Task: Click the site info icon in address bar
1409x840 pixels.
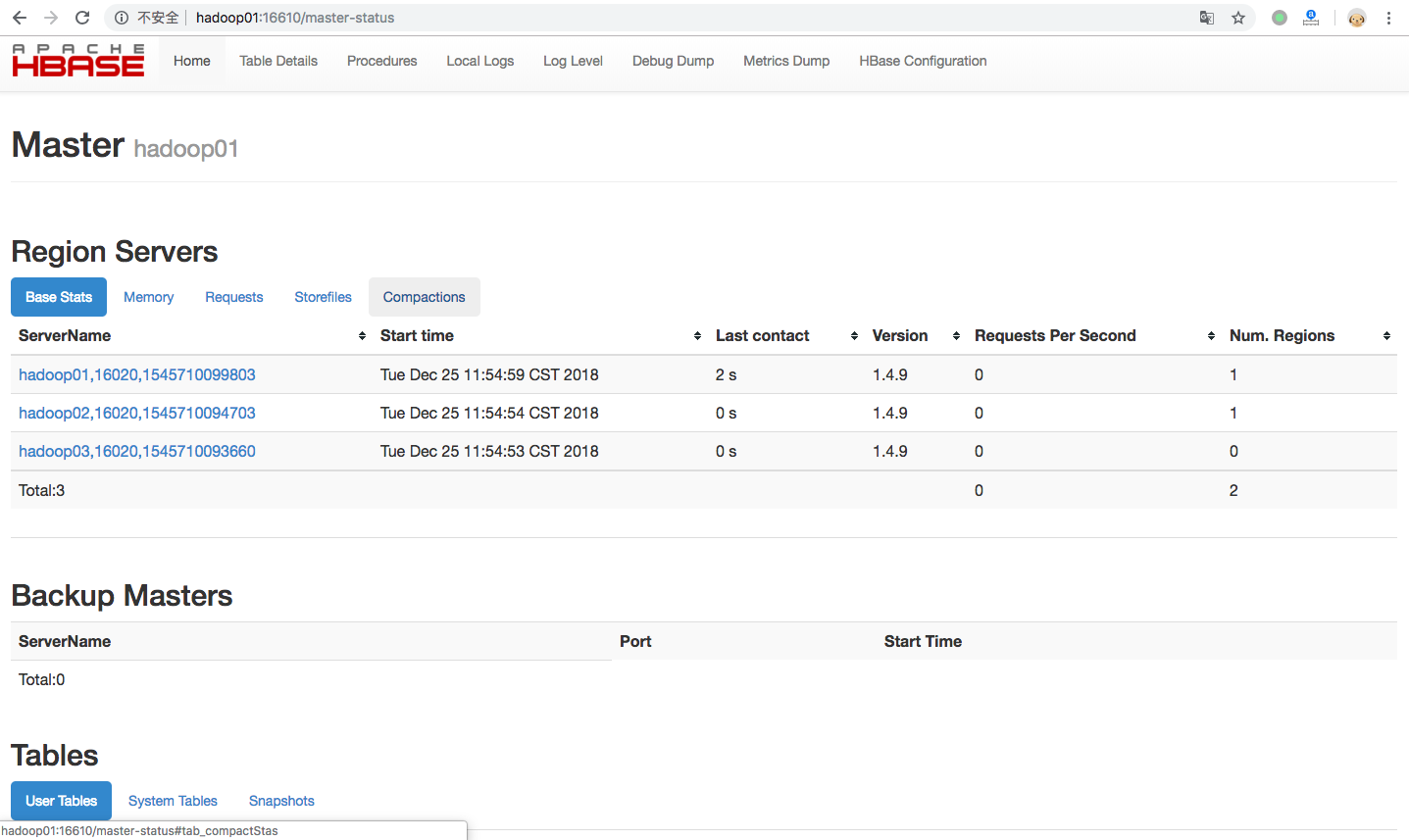Action: pyautogui.click(x=122, y=18)
